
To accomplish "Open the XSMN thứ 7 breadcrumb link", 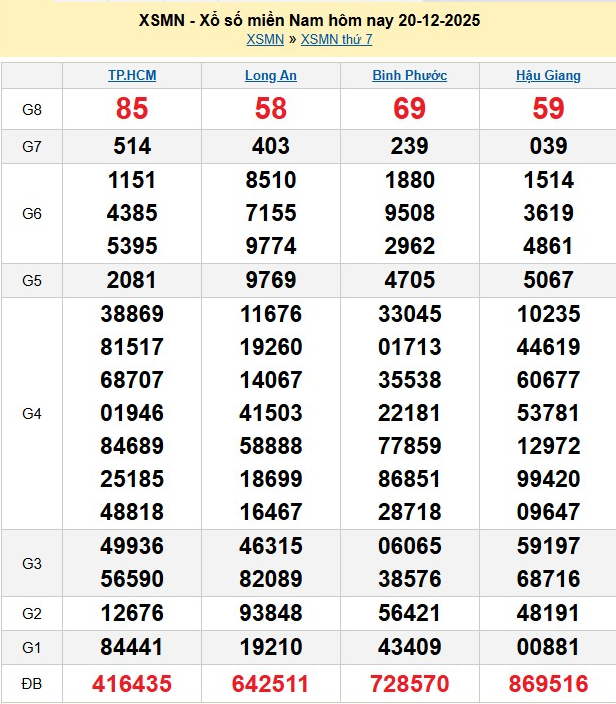I will tap(336, 39).
